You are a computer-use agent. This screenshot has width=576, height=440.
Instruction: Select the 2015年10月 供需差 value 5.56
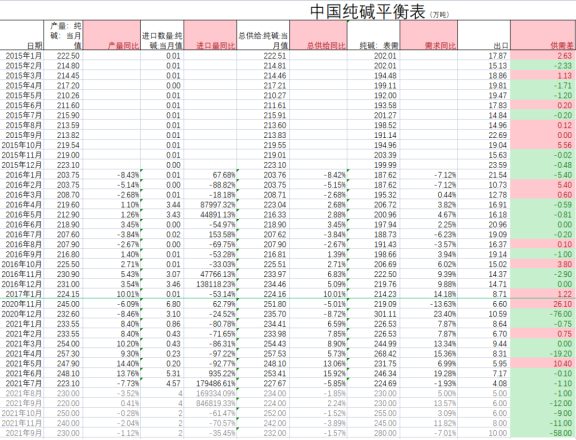543,145
